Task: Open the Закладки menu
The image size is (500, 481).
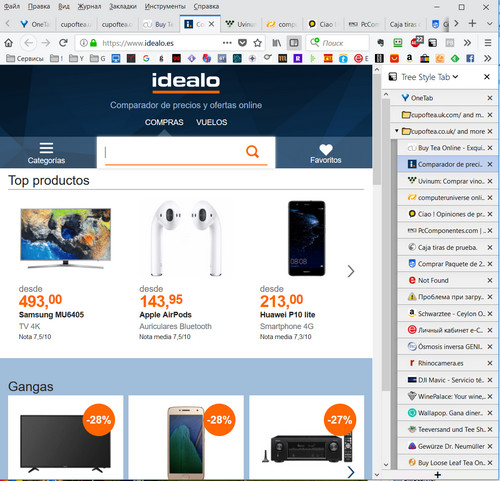Action: click(123, 6)
